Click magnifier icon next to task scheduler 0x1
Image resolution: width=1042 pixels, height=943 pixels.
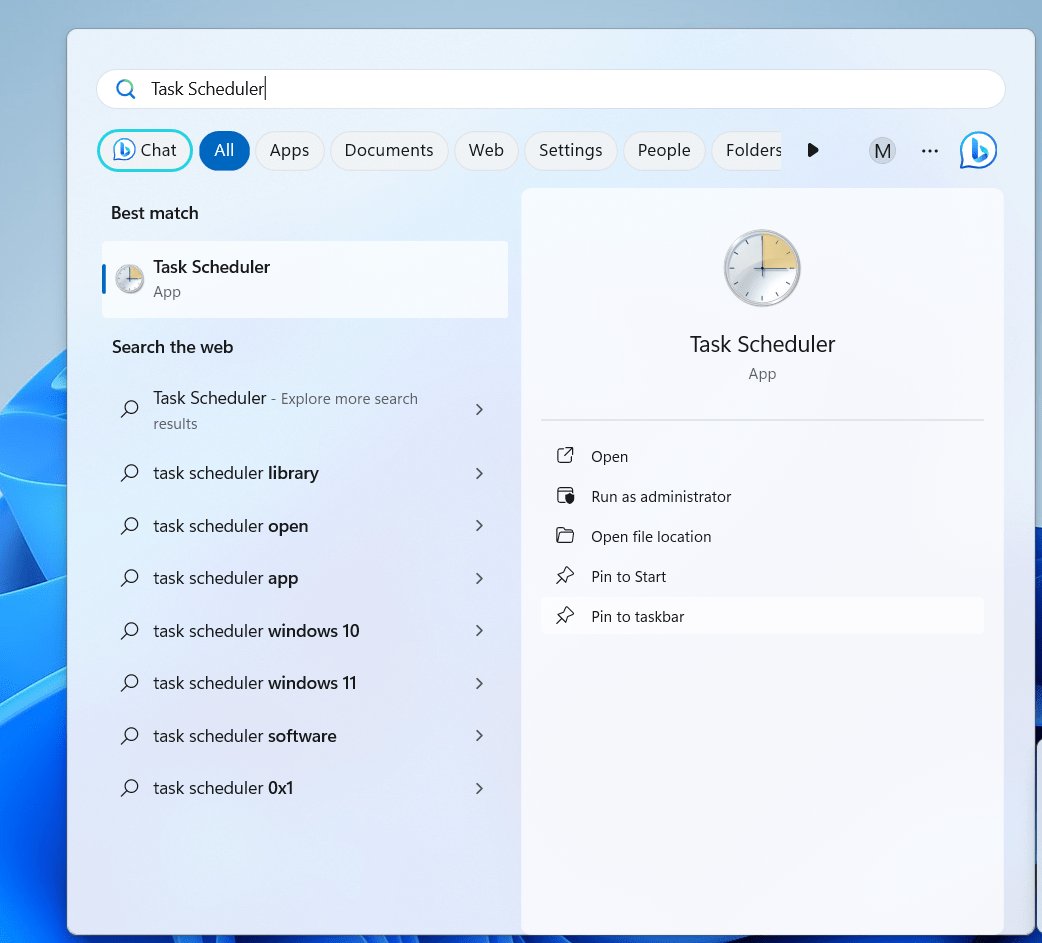(x=130, y=788)
